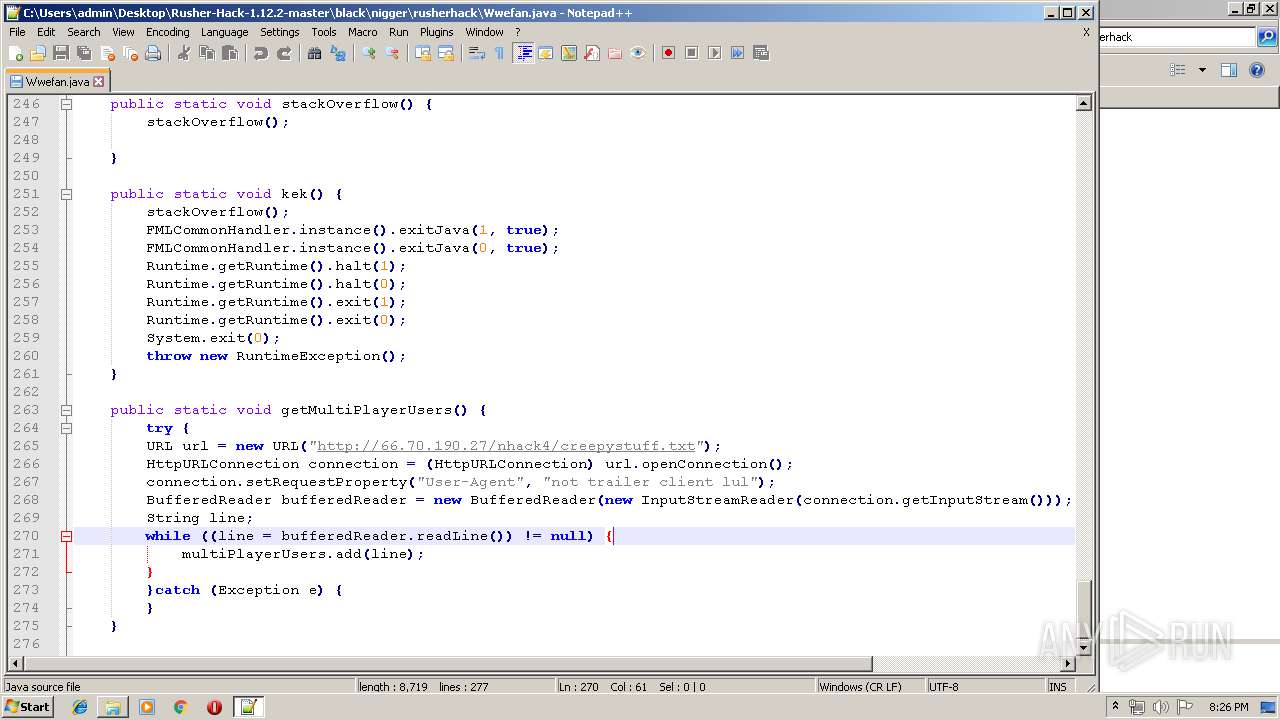
Task: Redo the last edit via toolbar
Action: (x=284, y=53)
